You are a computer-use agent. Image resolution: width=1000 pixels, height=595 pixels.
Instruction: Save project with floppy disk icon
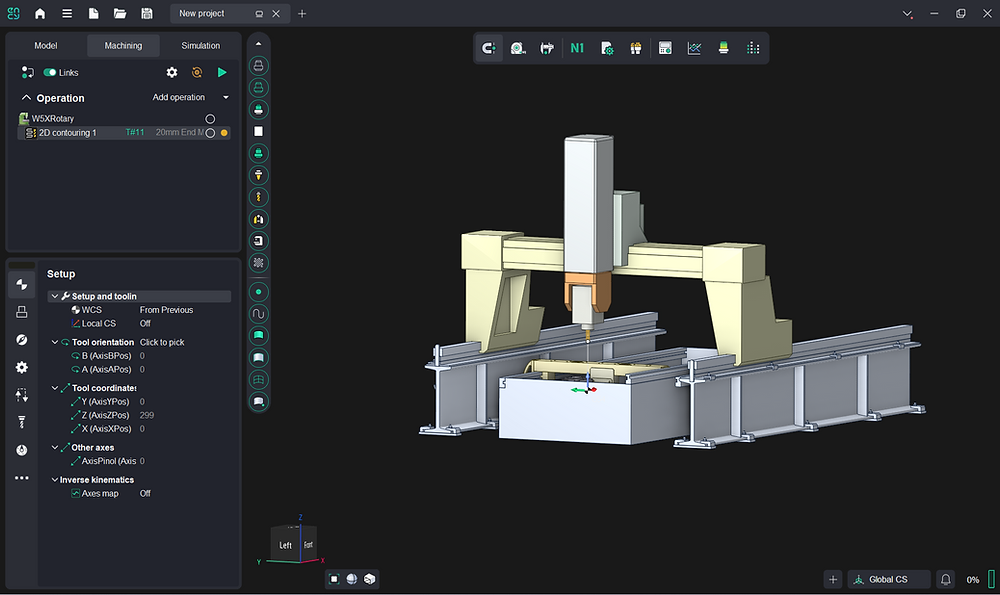click(147, 13)
